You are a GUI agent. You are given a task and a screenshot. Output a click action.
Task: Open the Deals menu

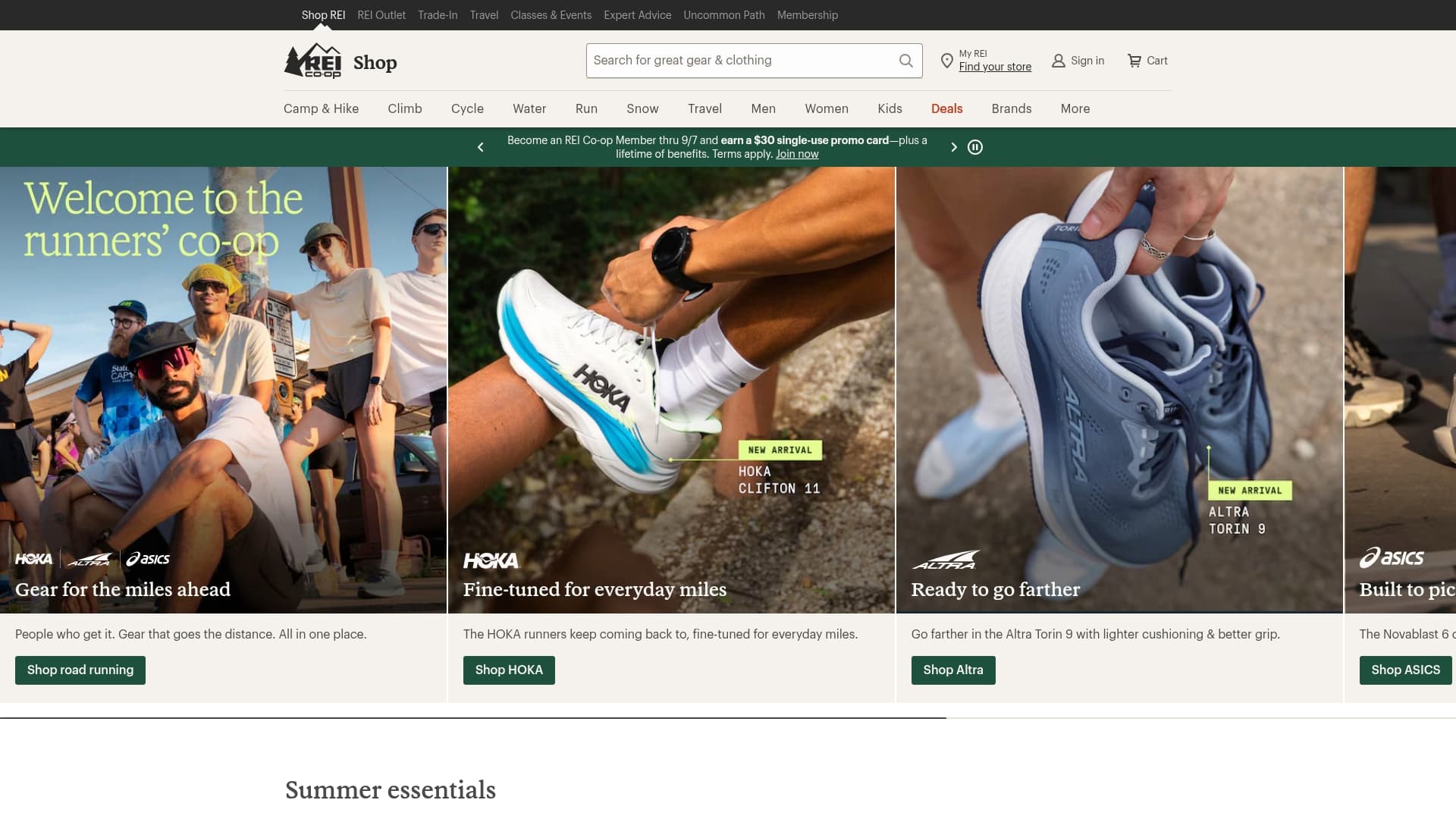[x=946, y=108]
